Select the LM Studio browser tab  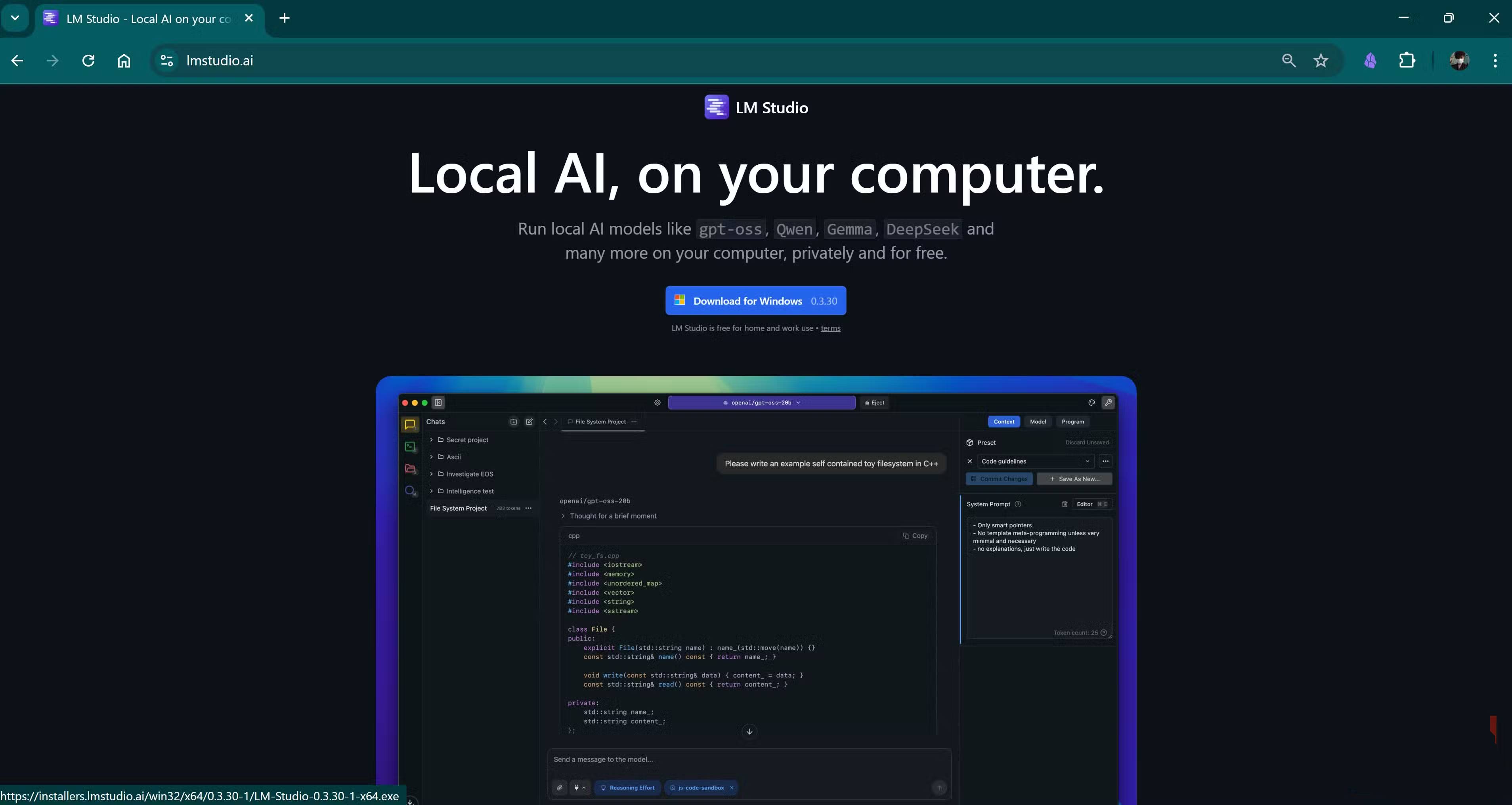click(147, 18)
